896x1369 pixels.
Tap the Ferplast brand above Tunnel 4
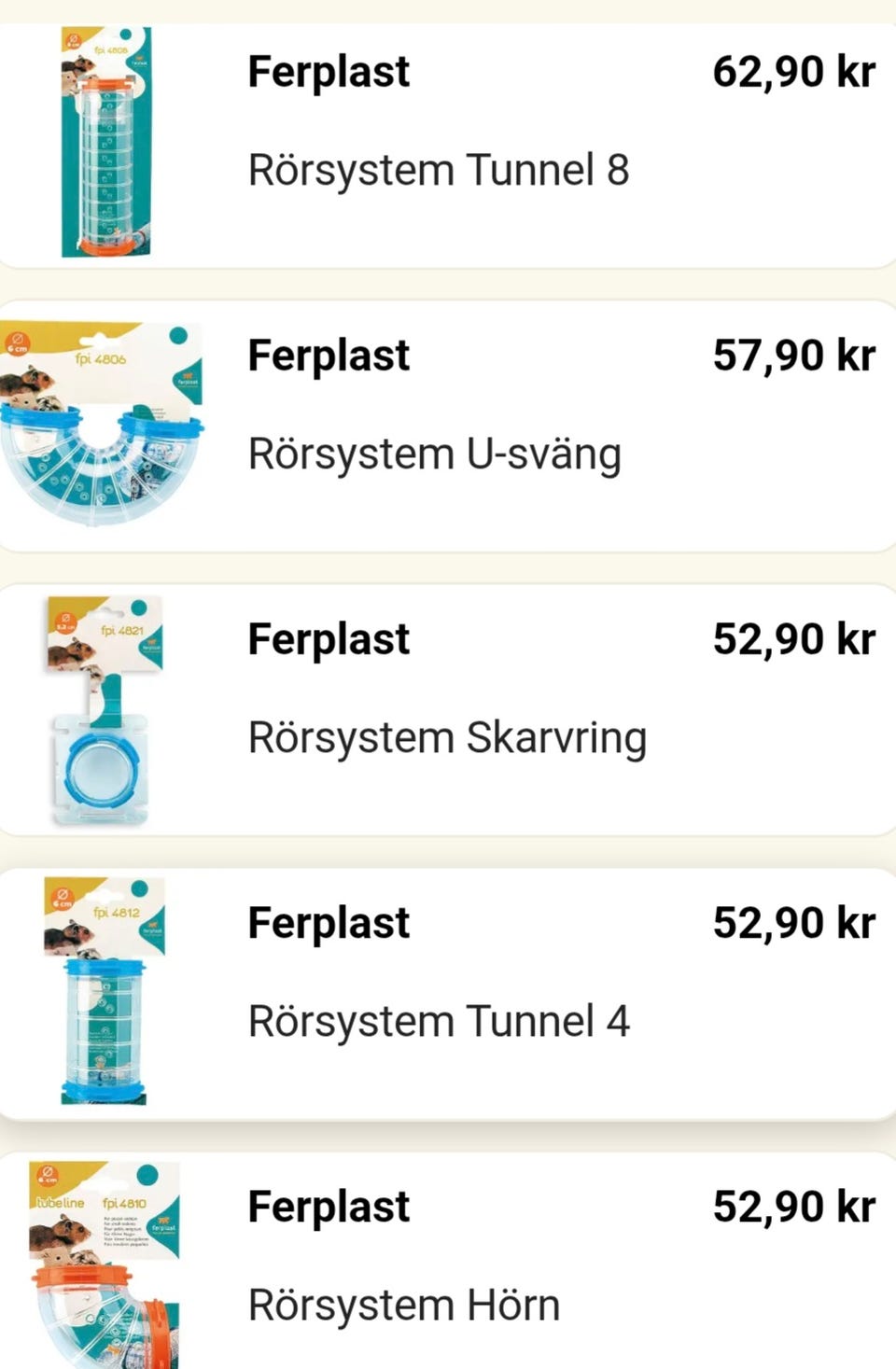pos(329,924)
